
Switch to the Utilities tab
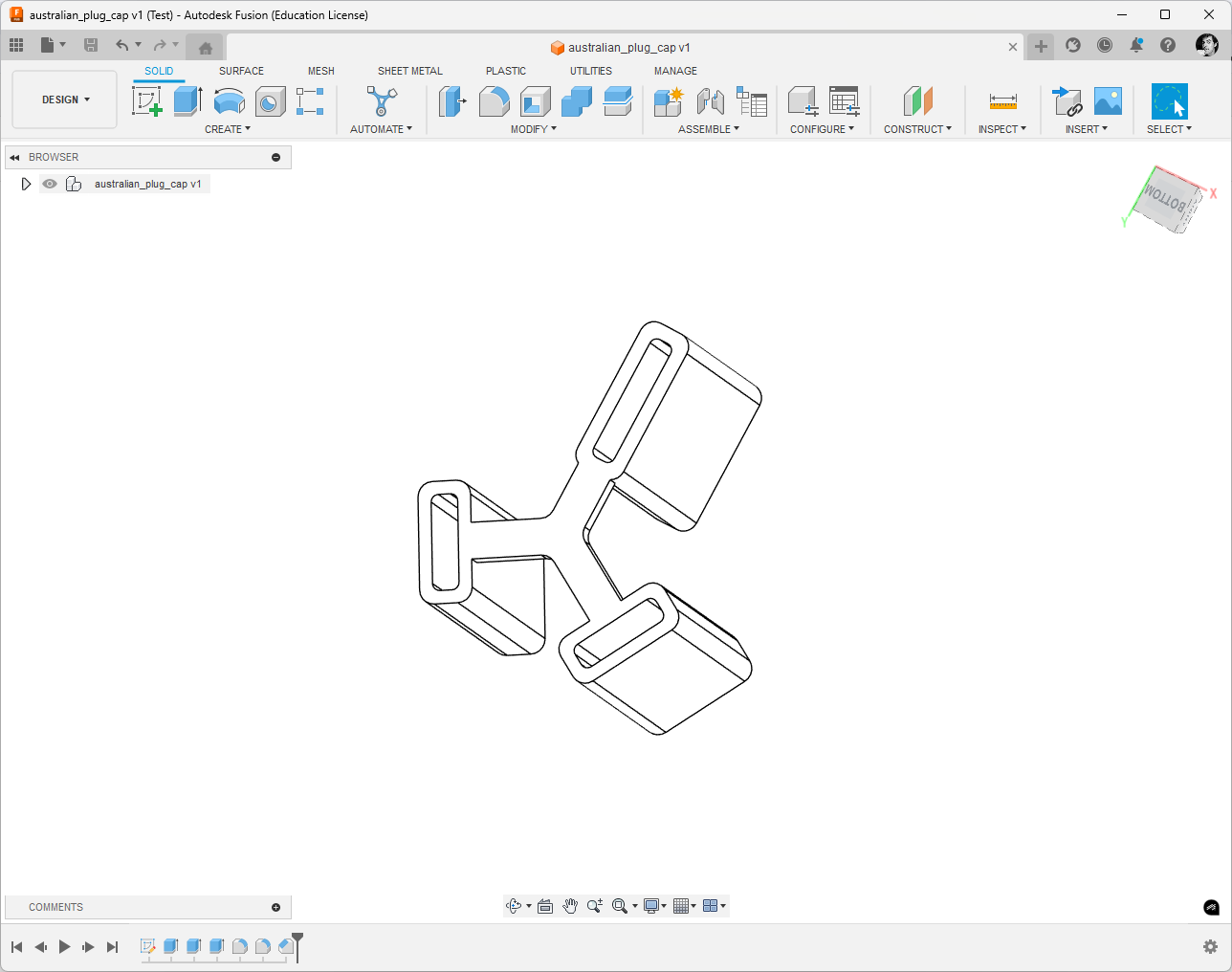pyautogui.click(x=591, y=71)
